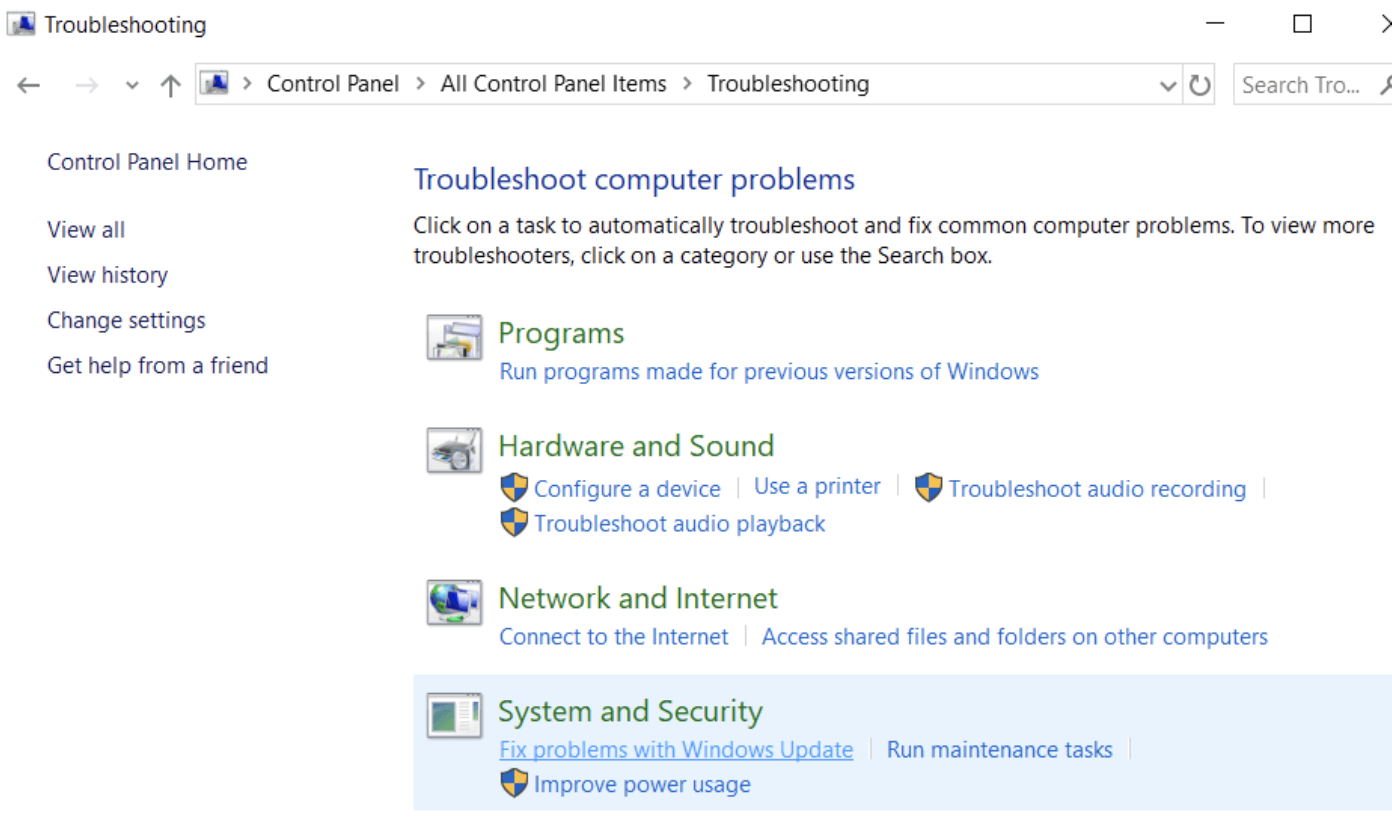Open View history in sidebar
The width and height of the screenshot is (1392, 824).
107,275
